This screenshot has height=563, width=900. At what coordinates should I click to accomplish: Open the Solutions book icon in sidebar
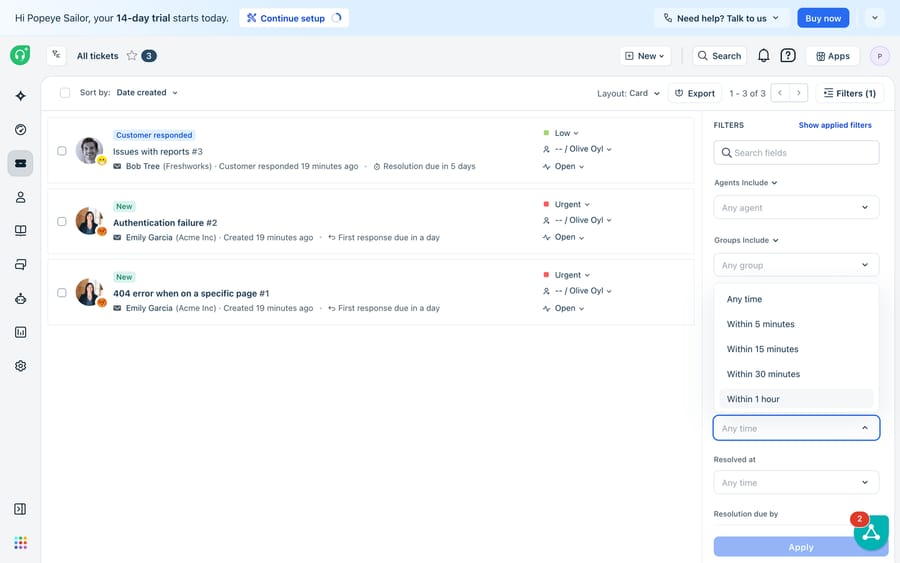click(x=21, y=231)
